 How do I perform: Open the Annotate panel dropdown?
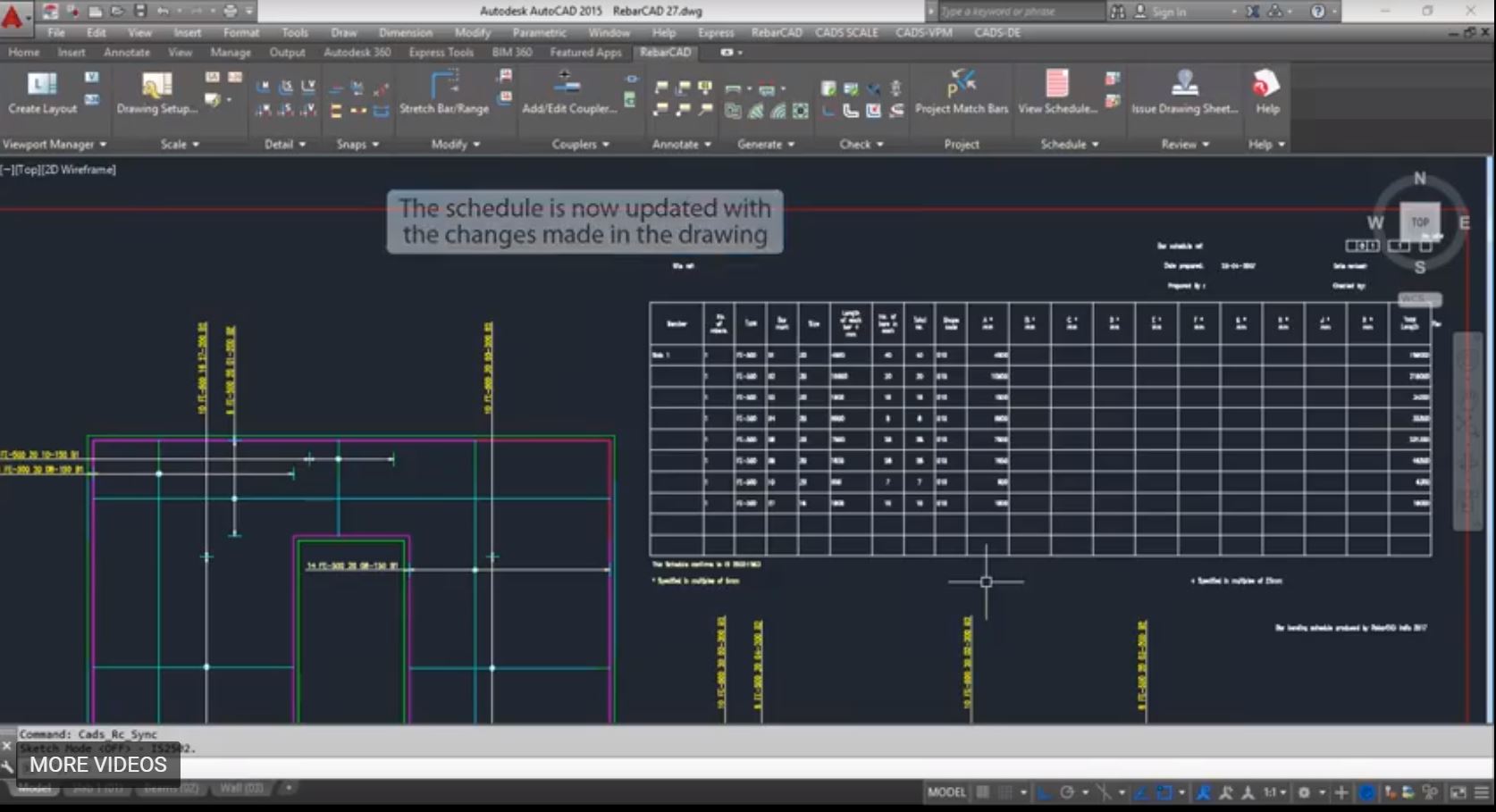point(706,144)
